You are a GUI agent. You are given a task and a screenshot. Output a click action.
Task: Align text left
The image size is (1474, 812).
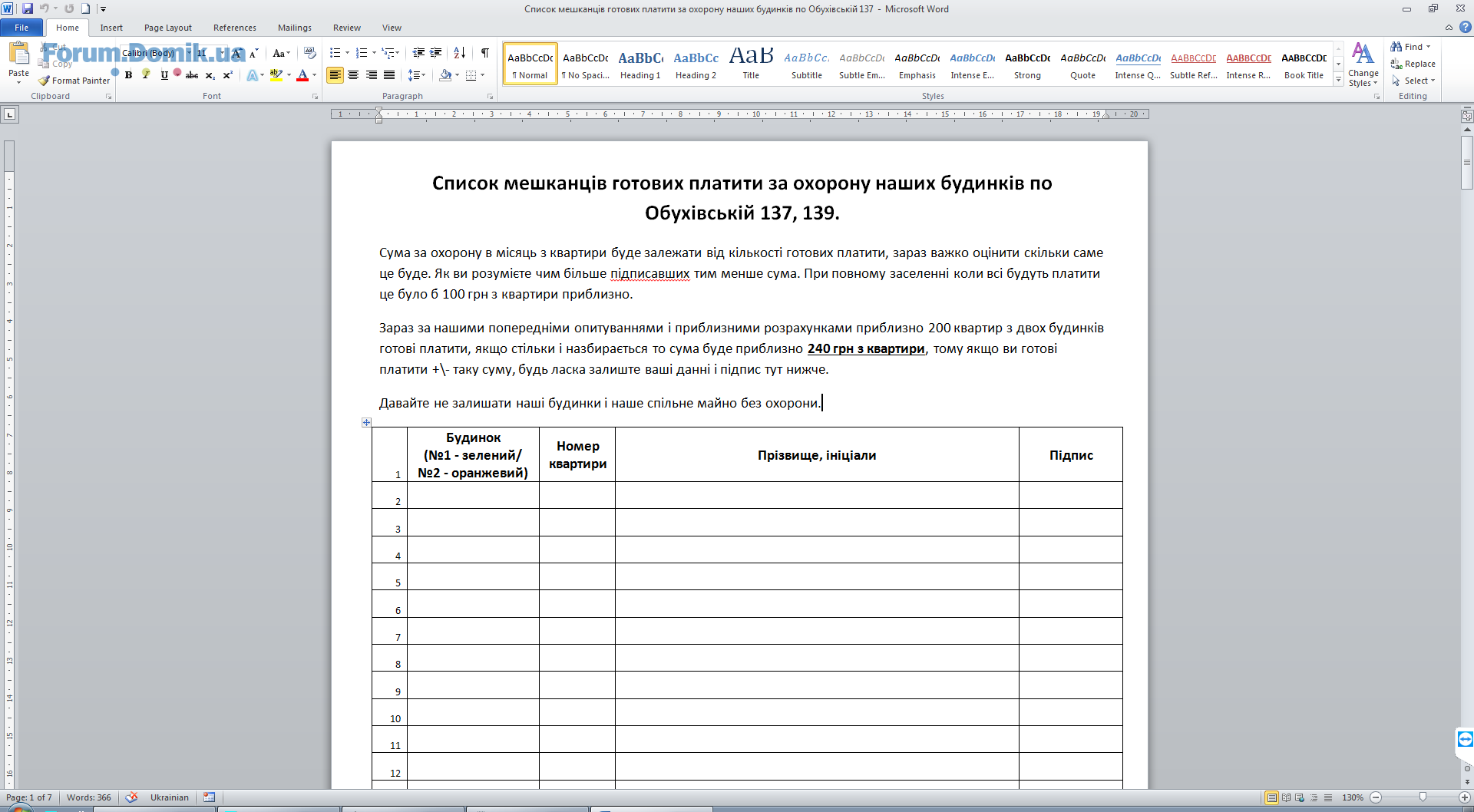[335, 75]
